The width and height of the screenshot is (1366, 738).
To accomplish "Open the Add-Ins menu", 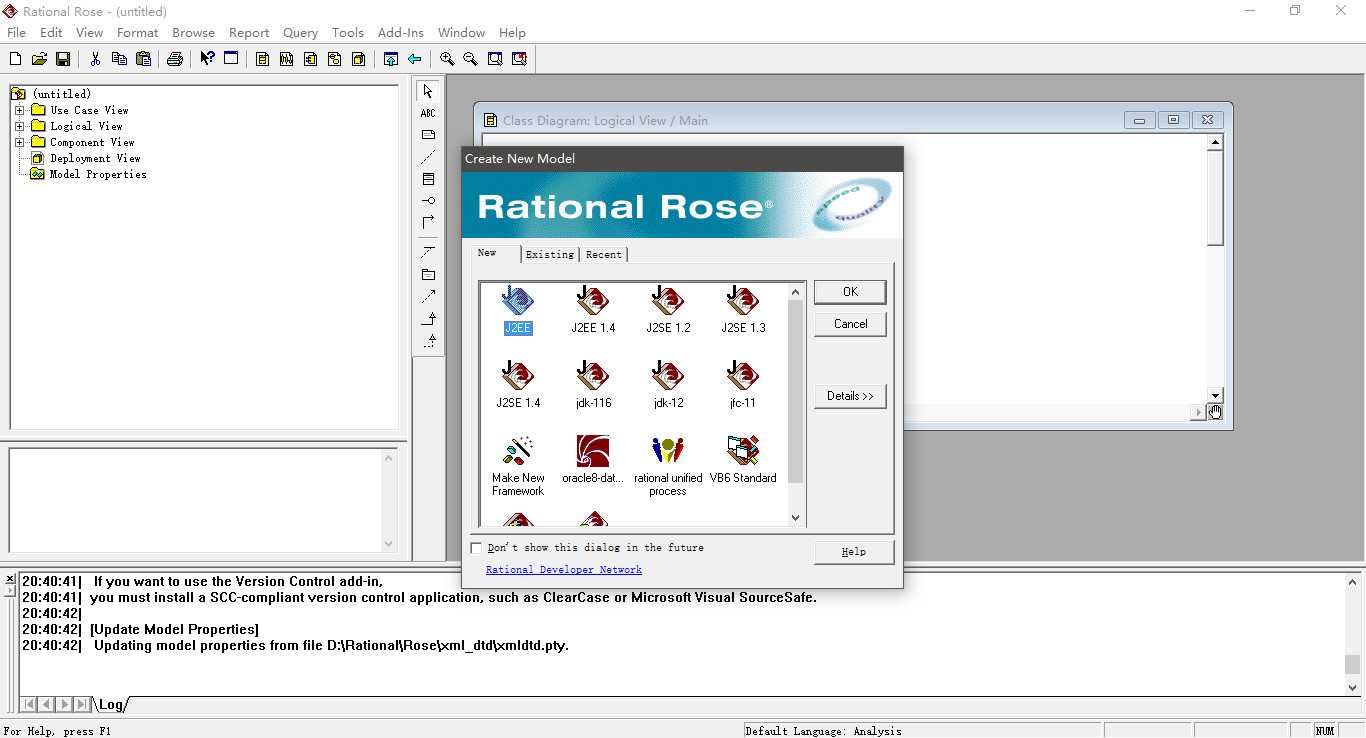I will 401,32.
